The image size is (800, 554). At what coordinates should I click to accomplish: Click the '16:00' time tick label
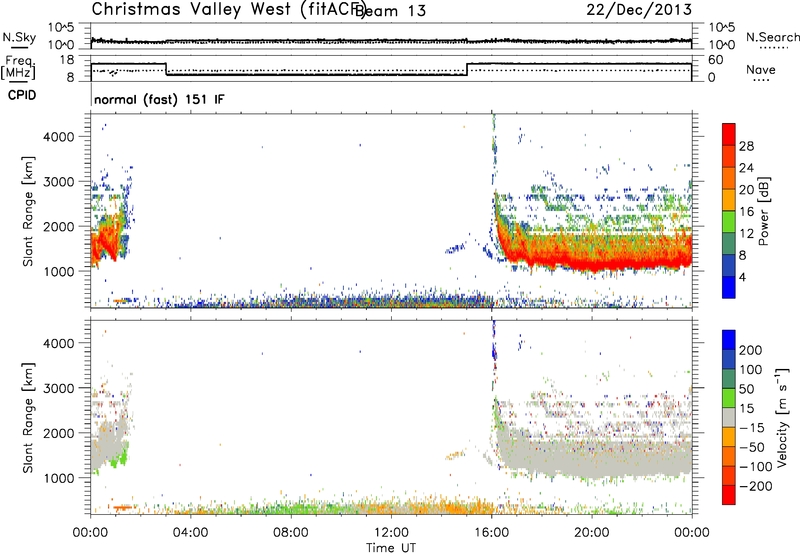[491, 533]
